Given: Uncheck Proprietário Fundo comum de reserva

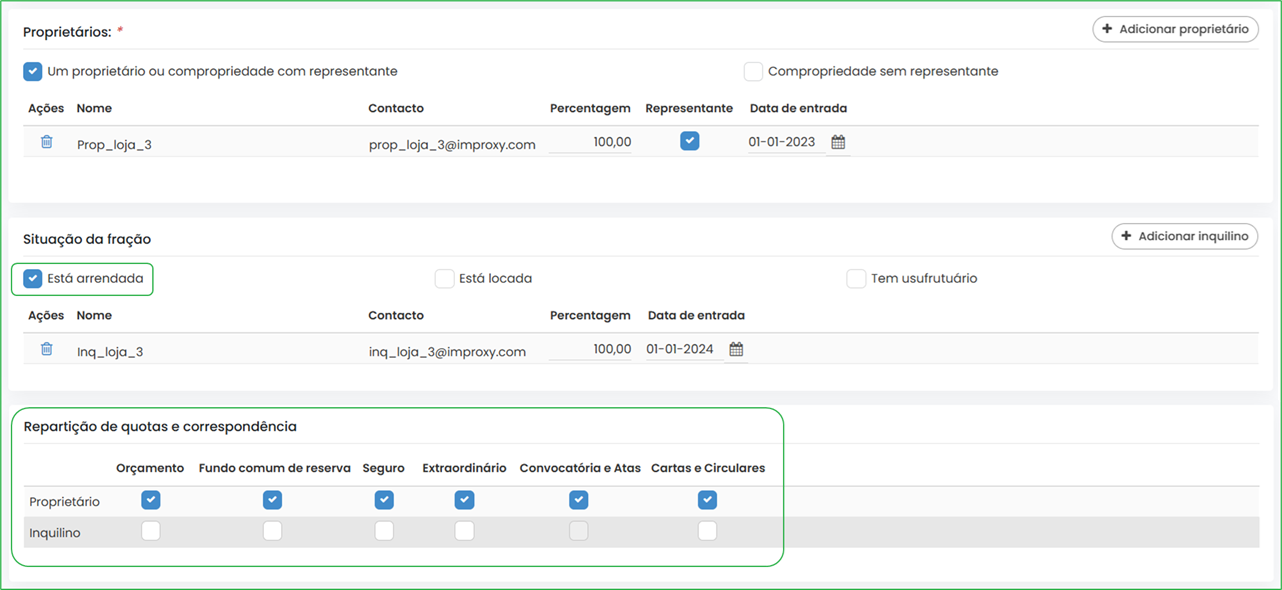Looking at the screenshot, I should [x=272, y=499].
